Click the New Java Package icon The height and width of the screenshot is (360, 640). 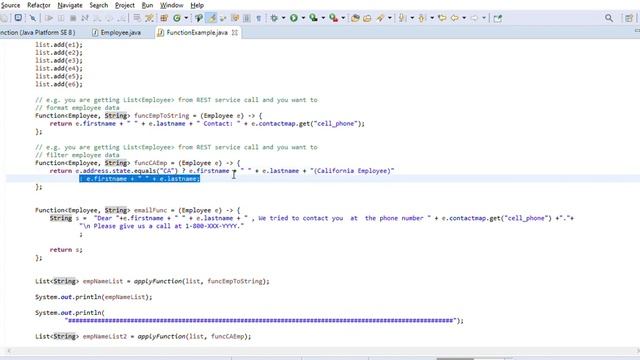(164, 18)
